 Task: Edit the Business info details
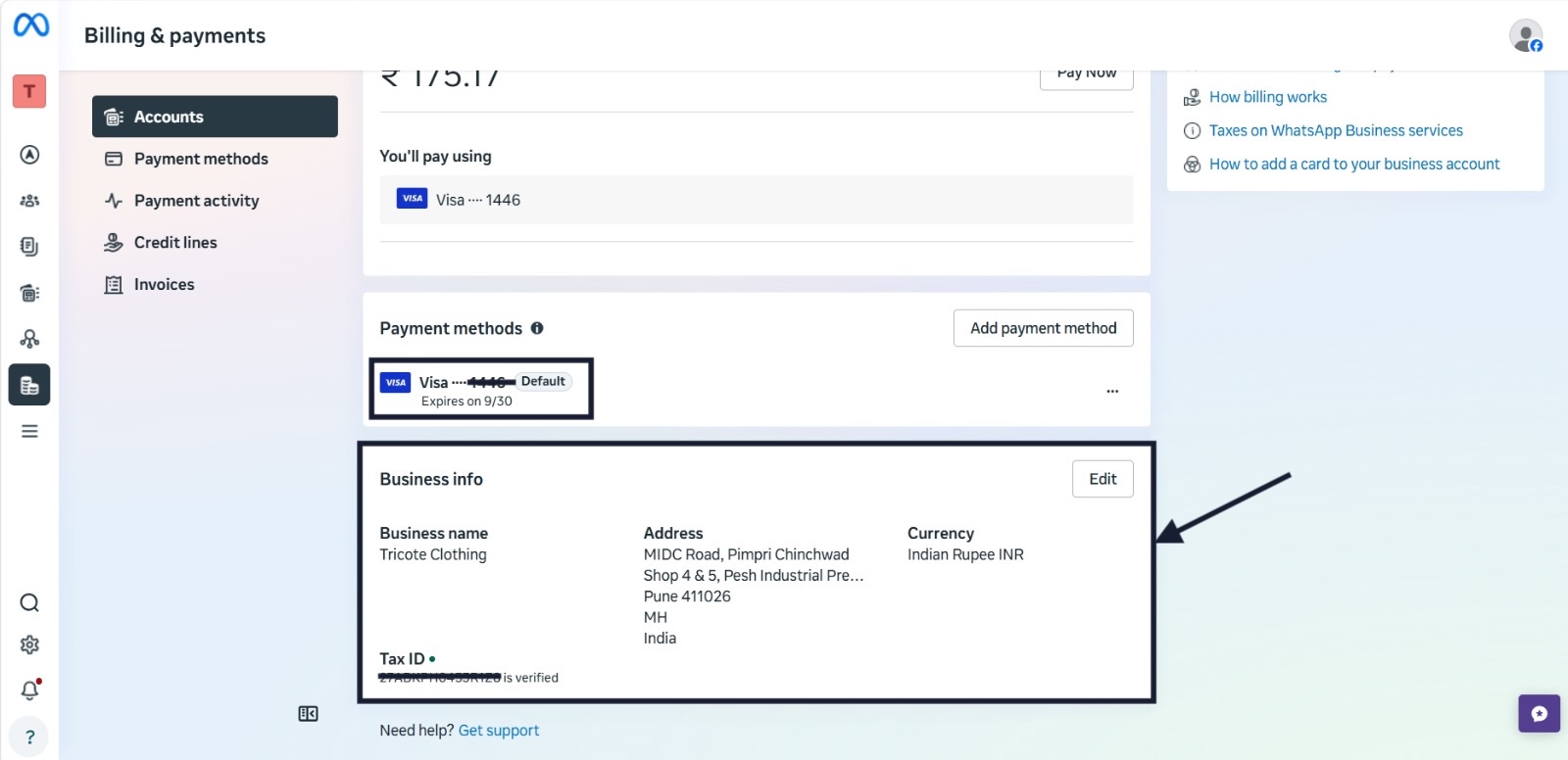1102,479
